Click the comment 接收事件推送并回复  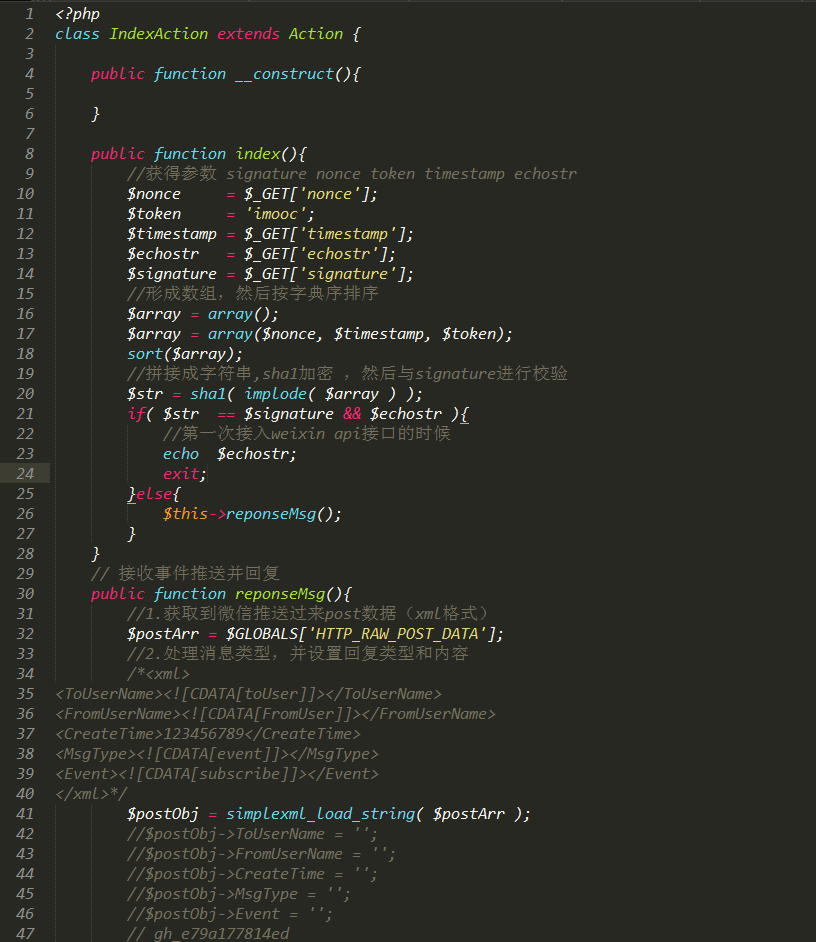click(x=185, y=574)
